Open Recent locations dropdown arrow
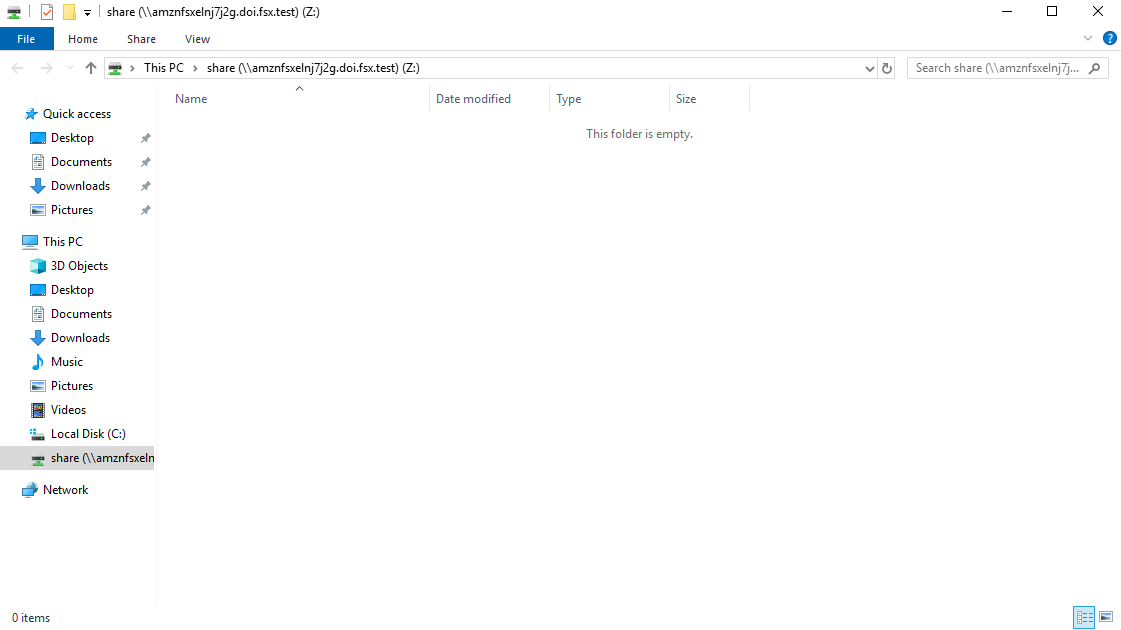 point(70,68)
